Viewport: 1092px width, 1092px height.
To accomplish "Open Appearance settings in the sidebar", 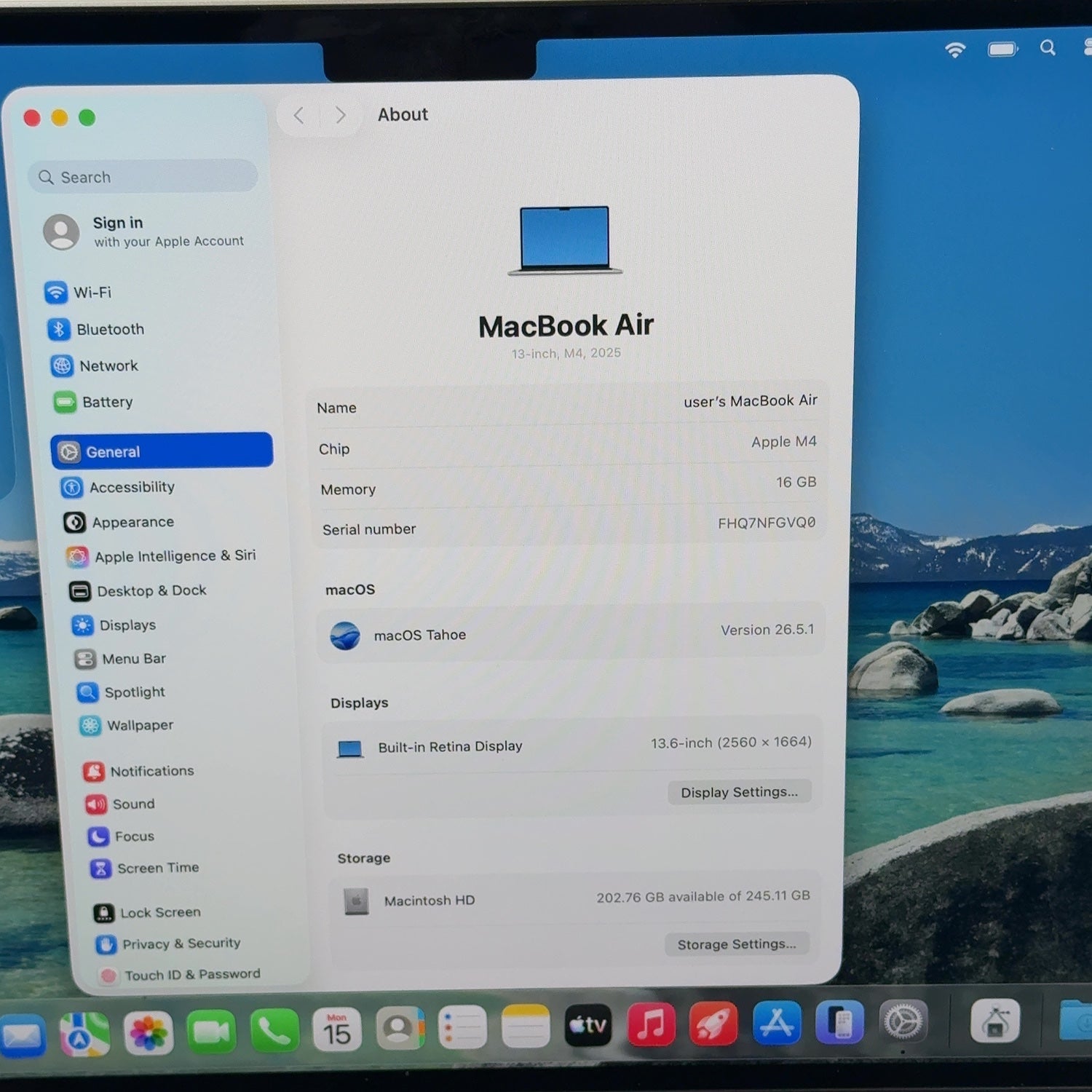I will [x=119, y=522].
